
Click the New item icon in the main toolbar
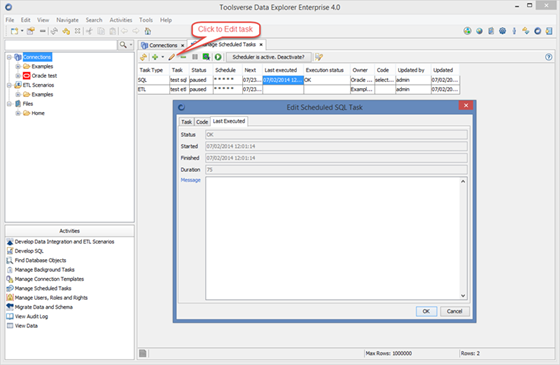[x=14, y=31]
